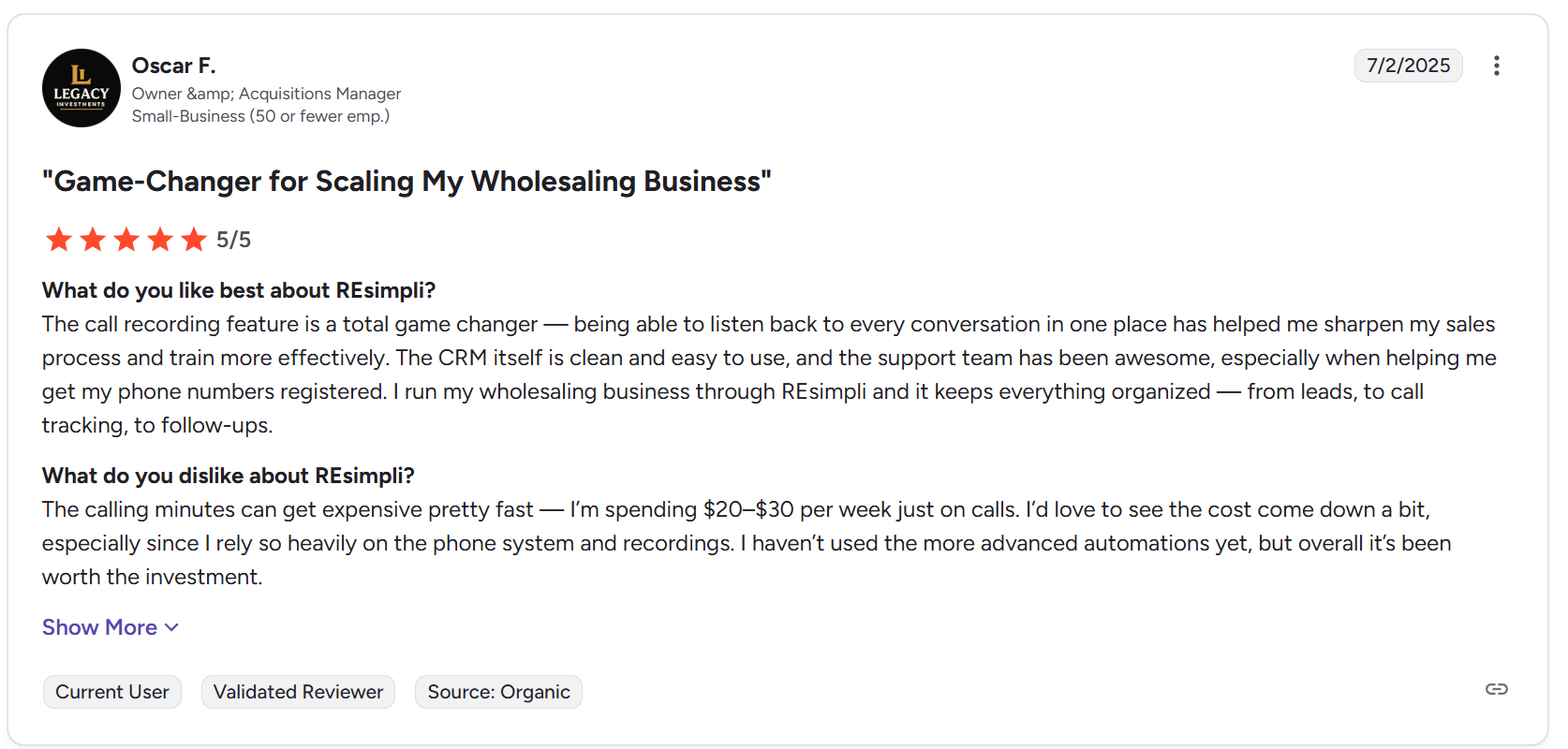Screen dimensions: 1568x749
Task: Expand the review with Show More
Action: (x=110, y=627)
